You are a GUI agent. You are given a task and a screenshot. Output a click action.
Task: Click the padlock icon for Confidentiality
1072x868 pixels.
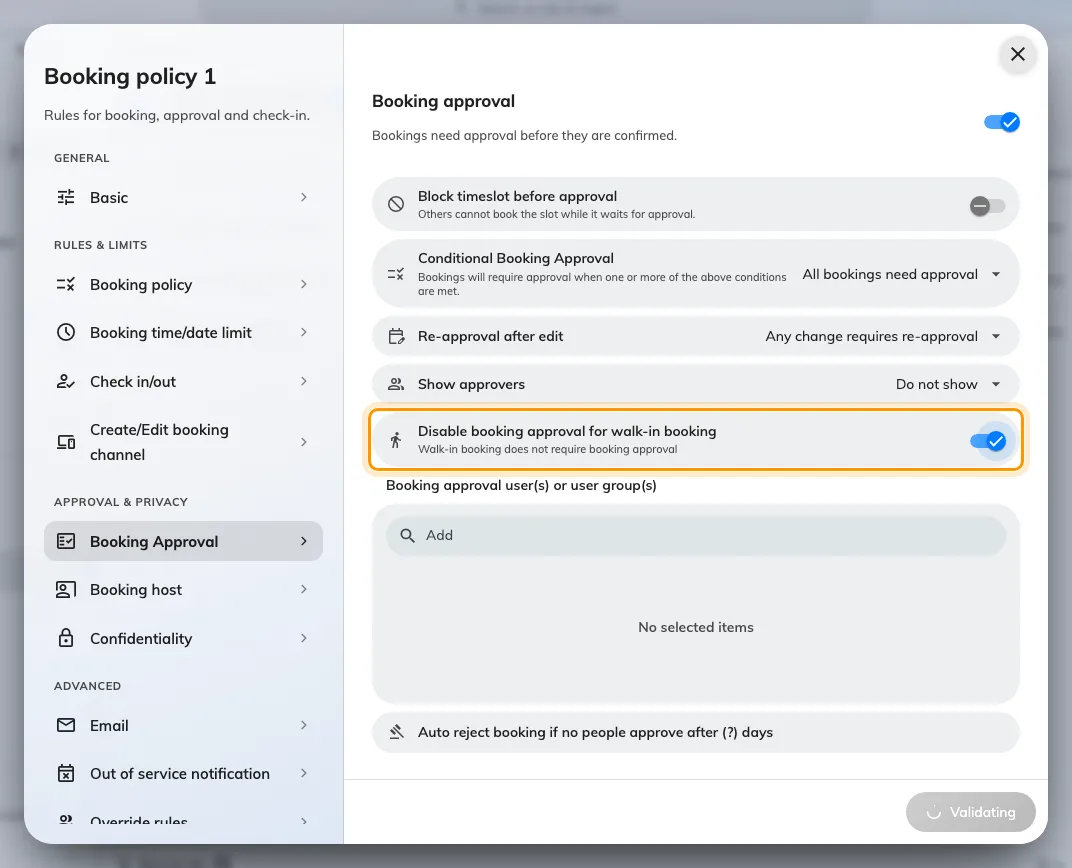coord(66,638)
